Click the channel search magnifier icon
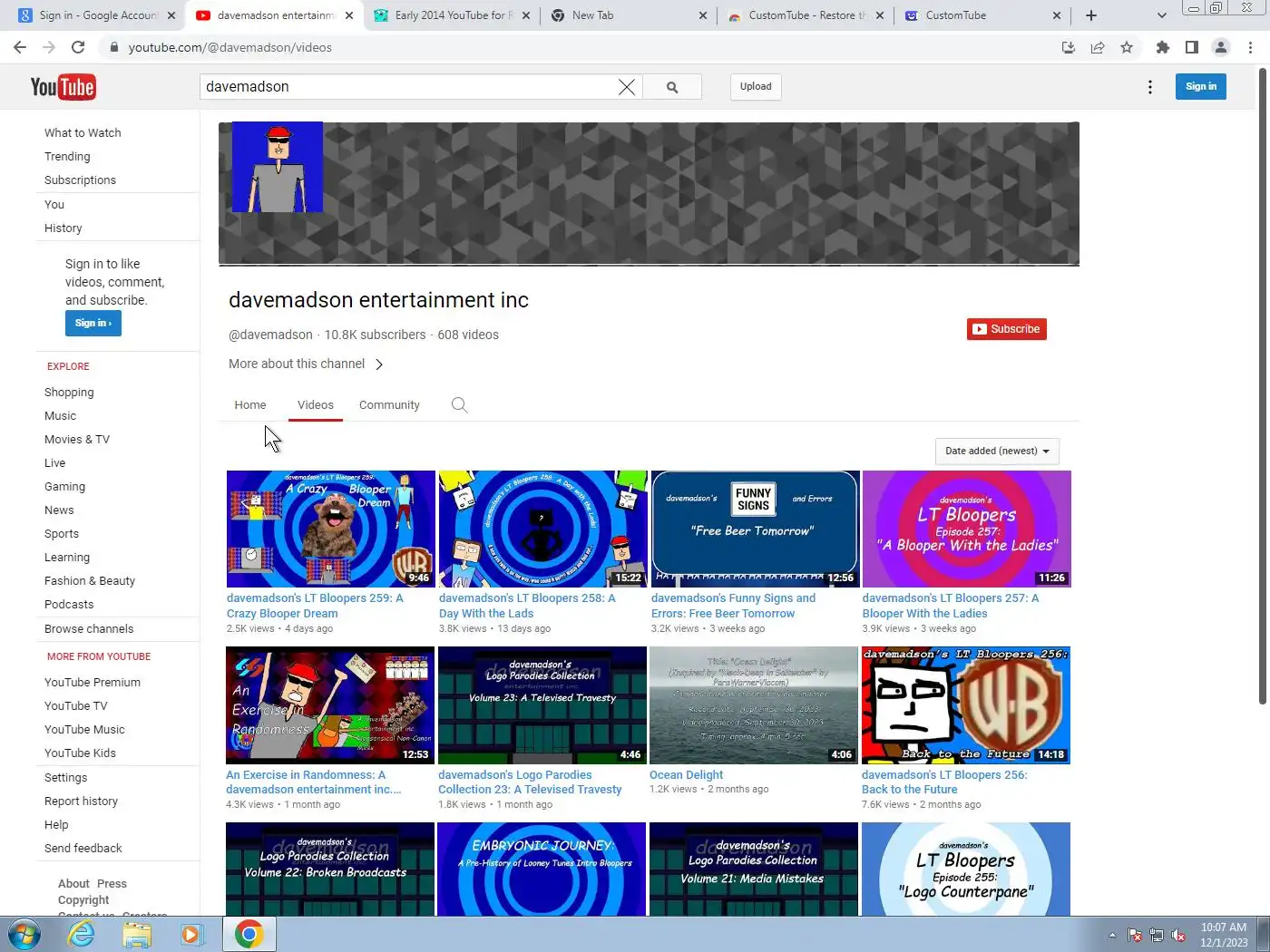This screenshot has width=1270, height=952. point(460,405)
